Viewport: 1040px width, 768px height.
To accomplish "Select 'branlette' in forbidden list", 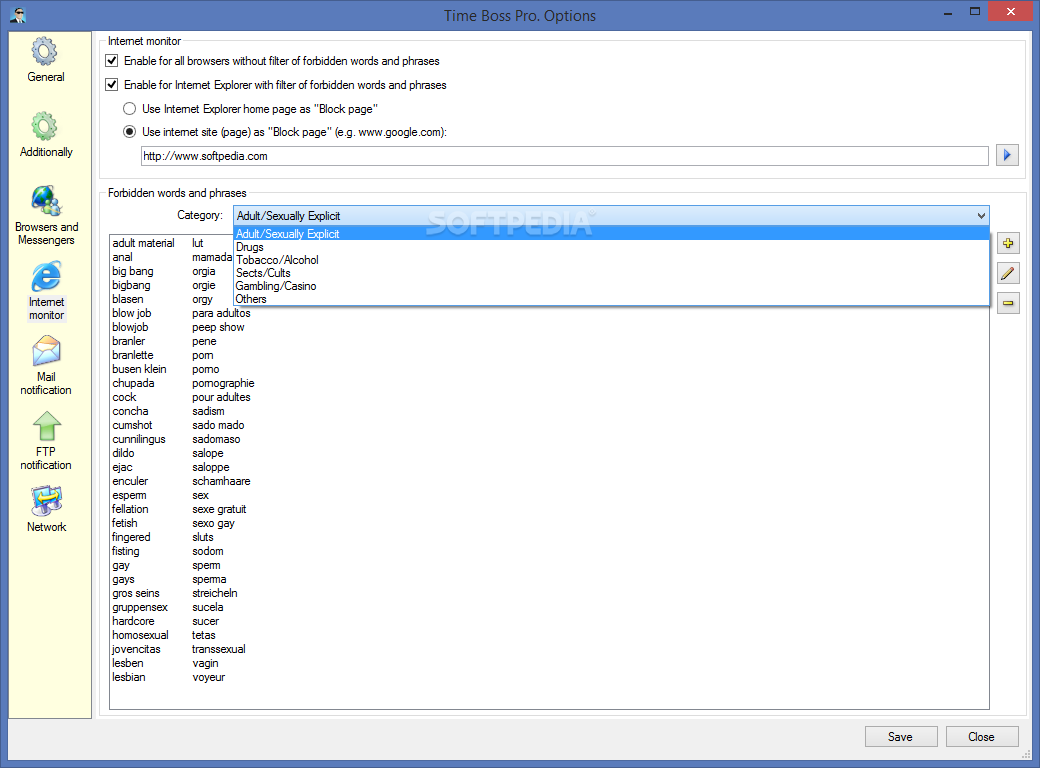I will pyautogui.click(x=133, y=355).
